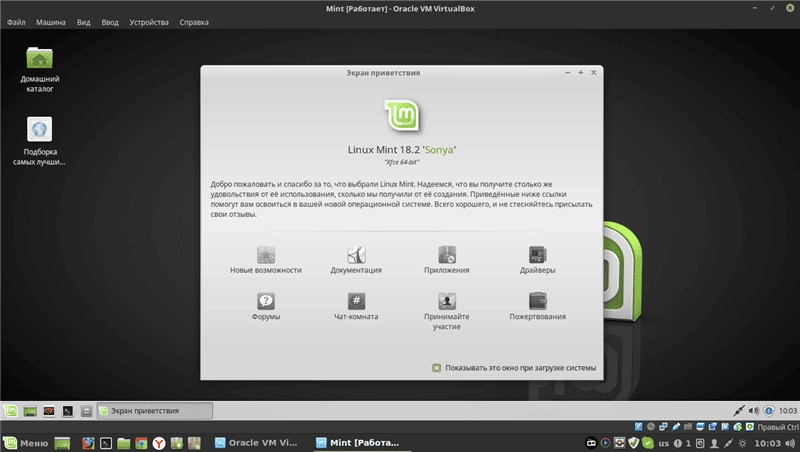The height and width of the screenshot is (452, 800).
Task: Launch the terminal from the guest Xfce panel
Action: click(x=68, y=411)
